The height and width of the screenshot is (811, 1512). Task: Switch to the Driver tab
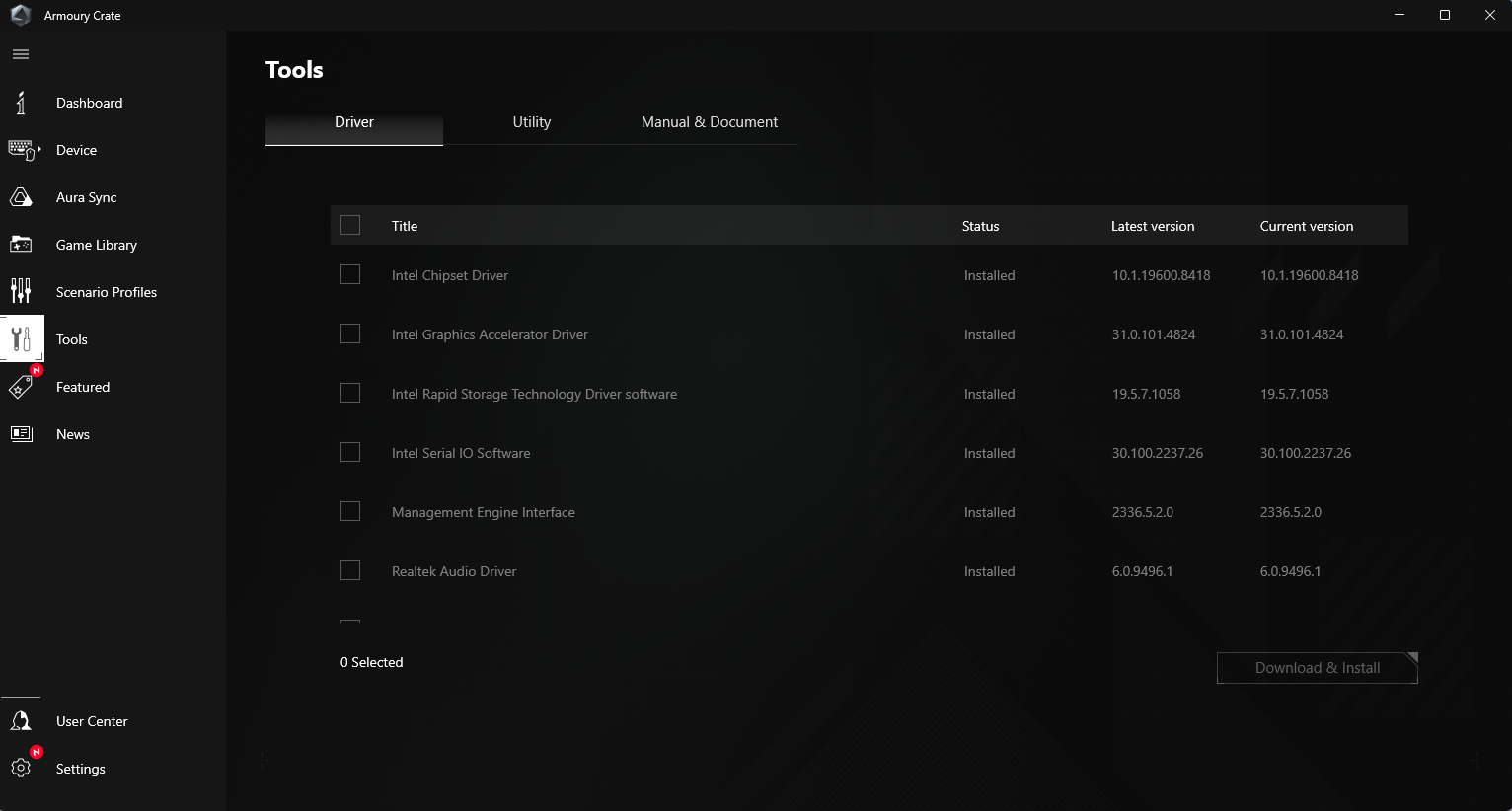[x=354, y=122]
